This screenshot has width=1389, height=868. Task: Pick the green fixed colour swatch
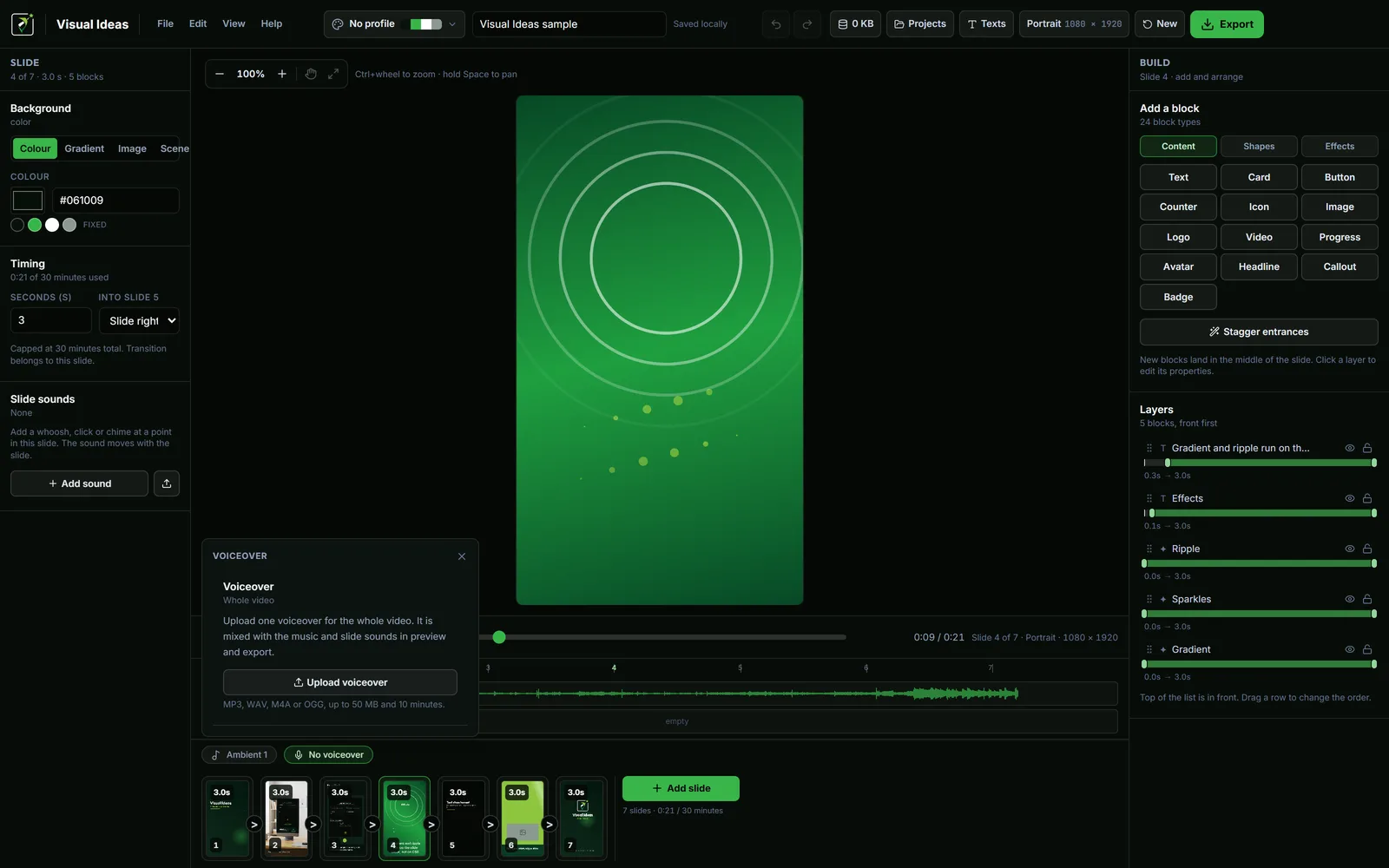coord(35,225)
